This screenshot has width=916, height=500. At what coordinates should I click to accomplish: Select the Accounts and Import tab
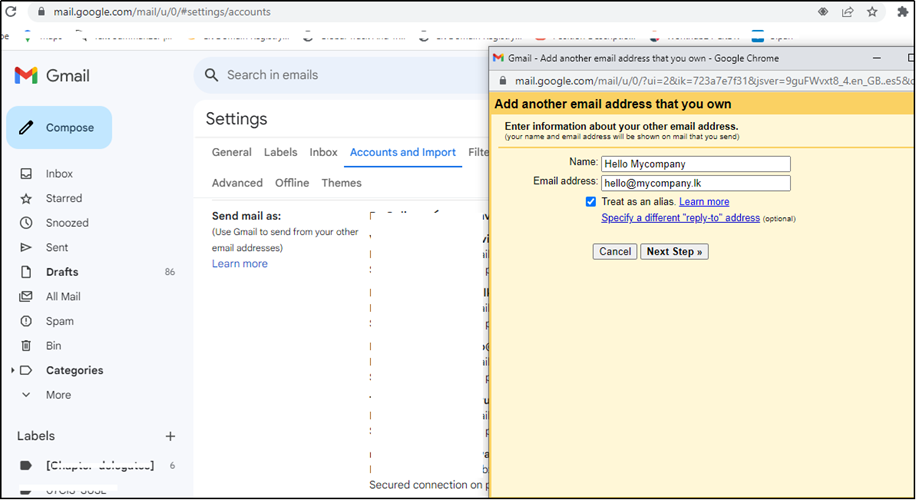403,152
